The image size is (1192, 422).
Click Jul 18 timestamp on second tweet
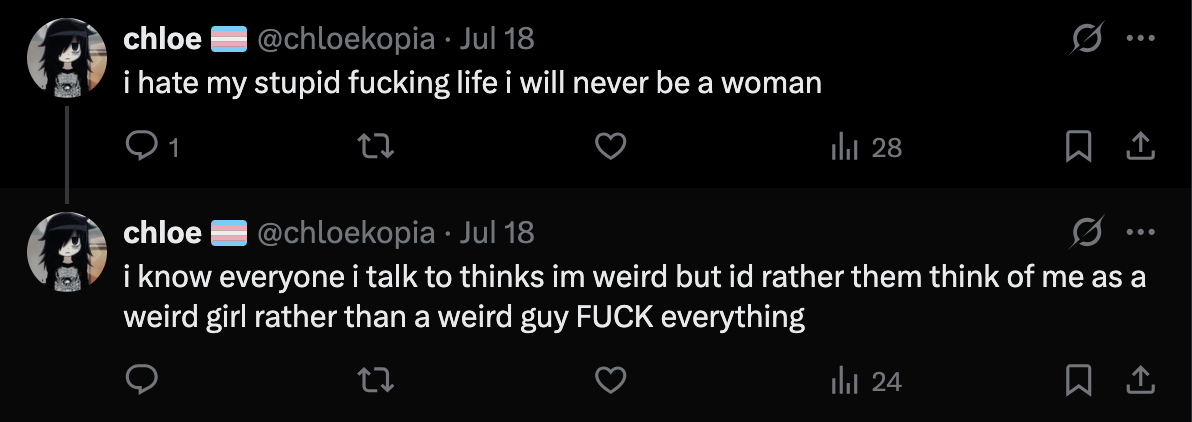pos(497,233)
